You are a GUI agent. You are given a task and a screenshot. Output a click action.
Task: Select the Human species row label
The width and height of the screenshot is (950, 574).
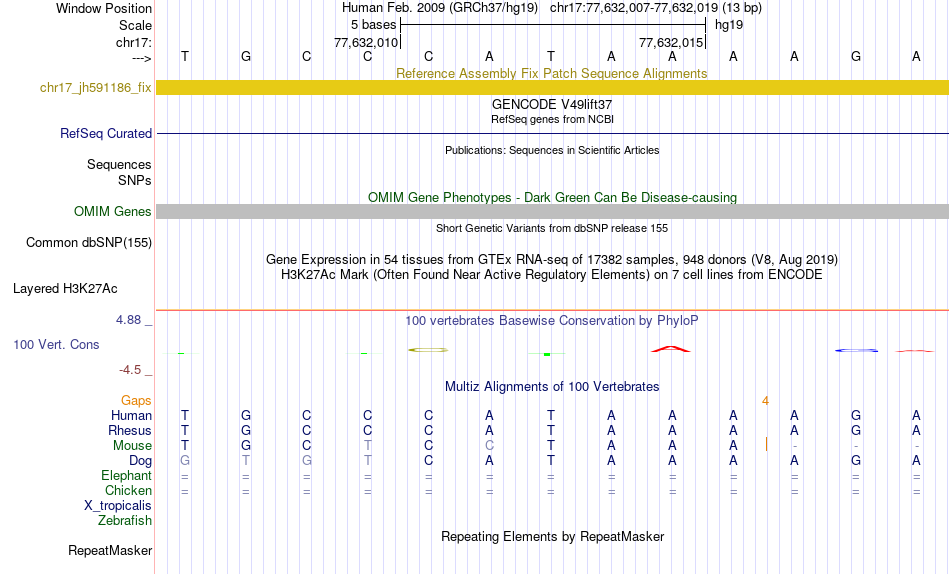[131, 416]
